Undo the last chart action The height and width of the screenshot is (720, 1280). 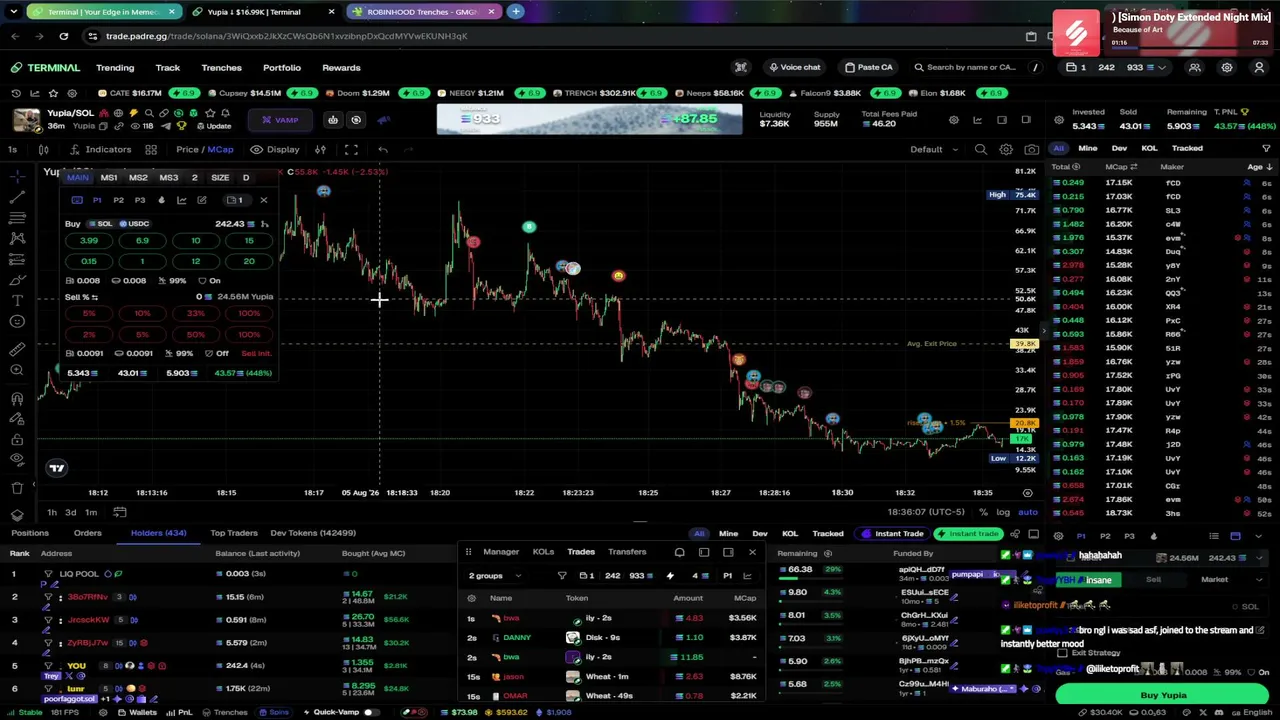tap(382, 150)
